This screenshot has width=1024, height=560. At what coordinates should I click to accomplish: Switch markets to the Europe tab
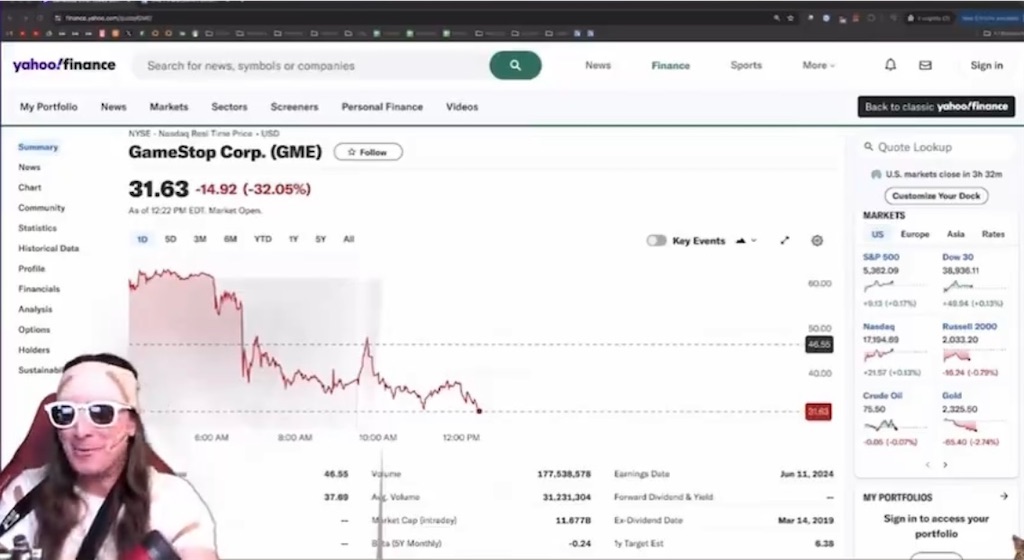pos(915,234)
